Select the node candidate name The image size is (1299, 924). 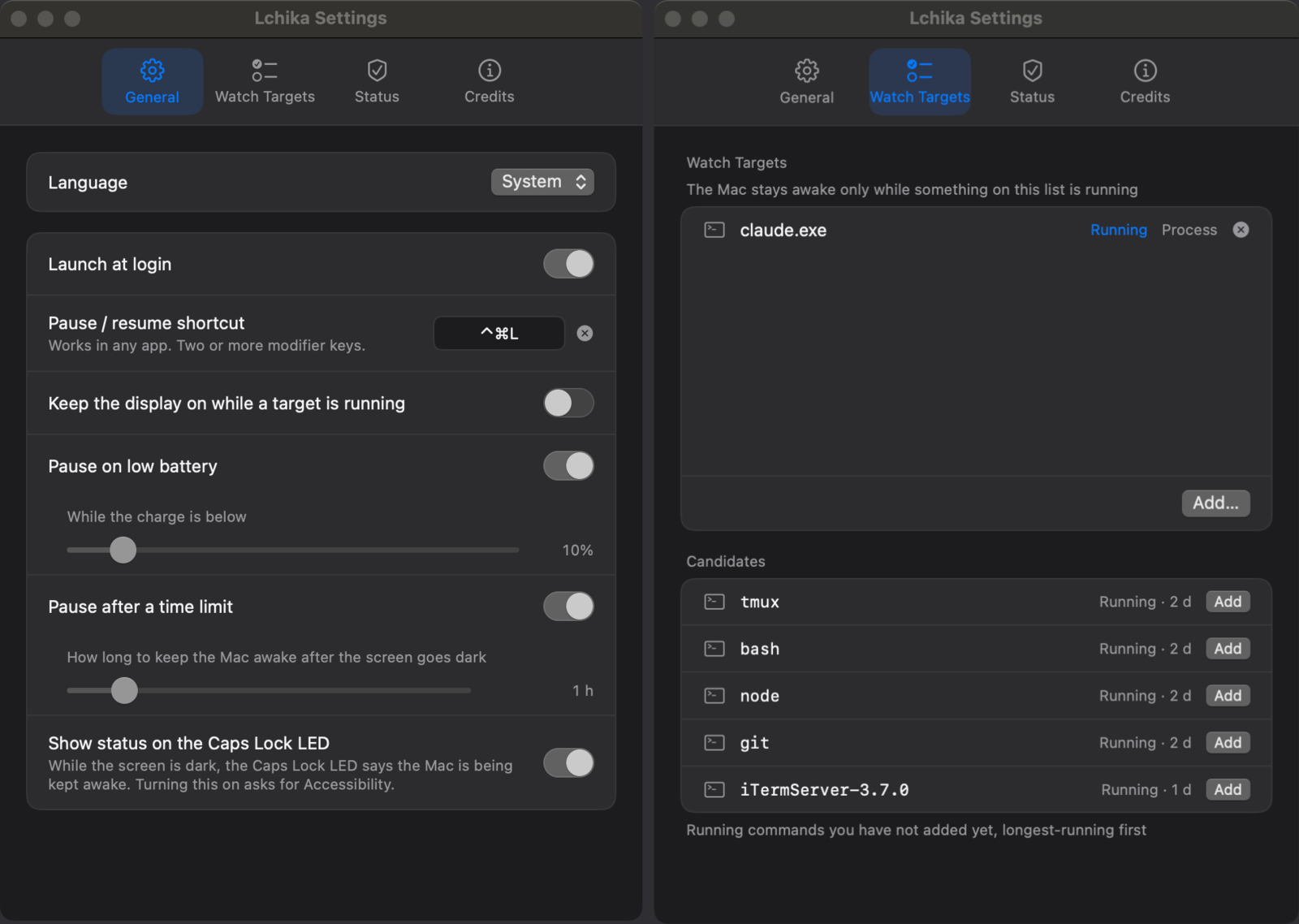[760, 696]
